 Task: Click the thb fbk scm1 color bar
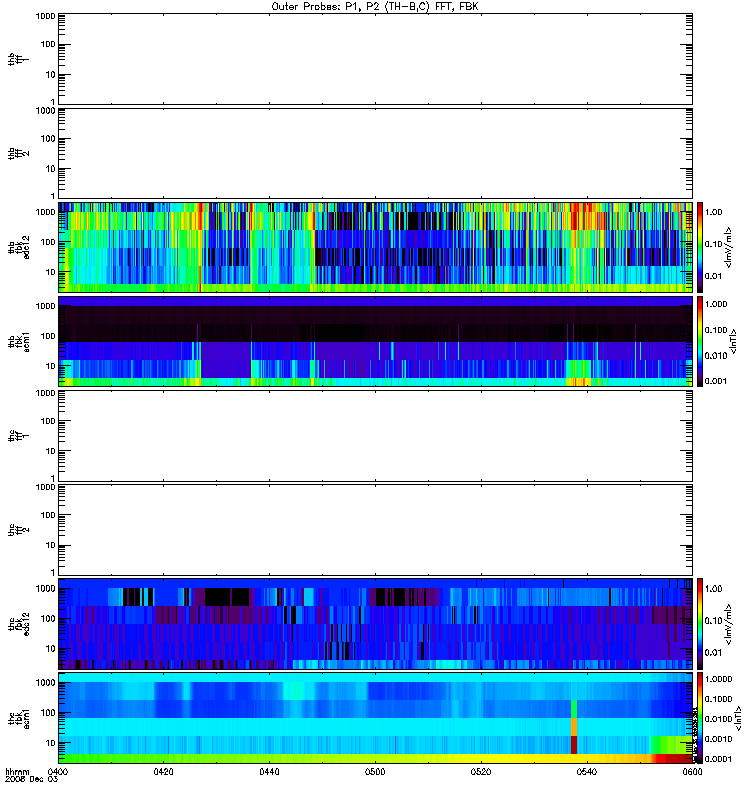pyautogui.click(x=700, y=341)
